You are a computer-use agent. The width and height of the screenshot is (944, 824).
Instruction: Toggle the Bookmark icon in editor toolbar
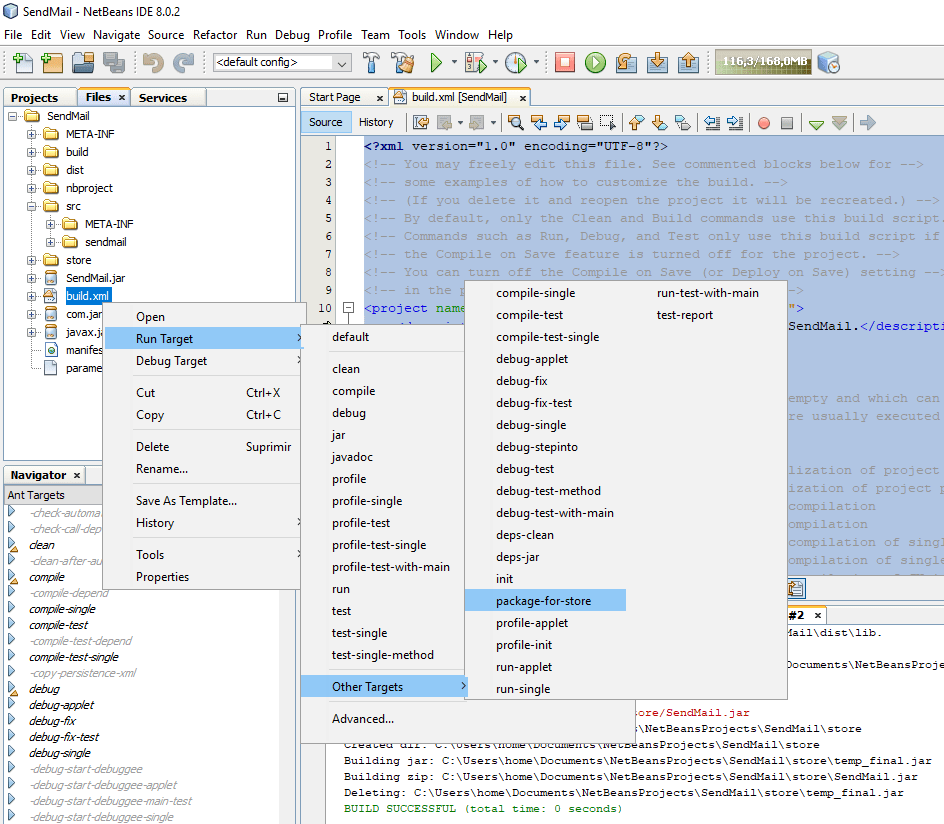pyautogui.click(x=684, y=122)
